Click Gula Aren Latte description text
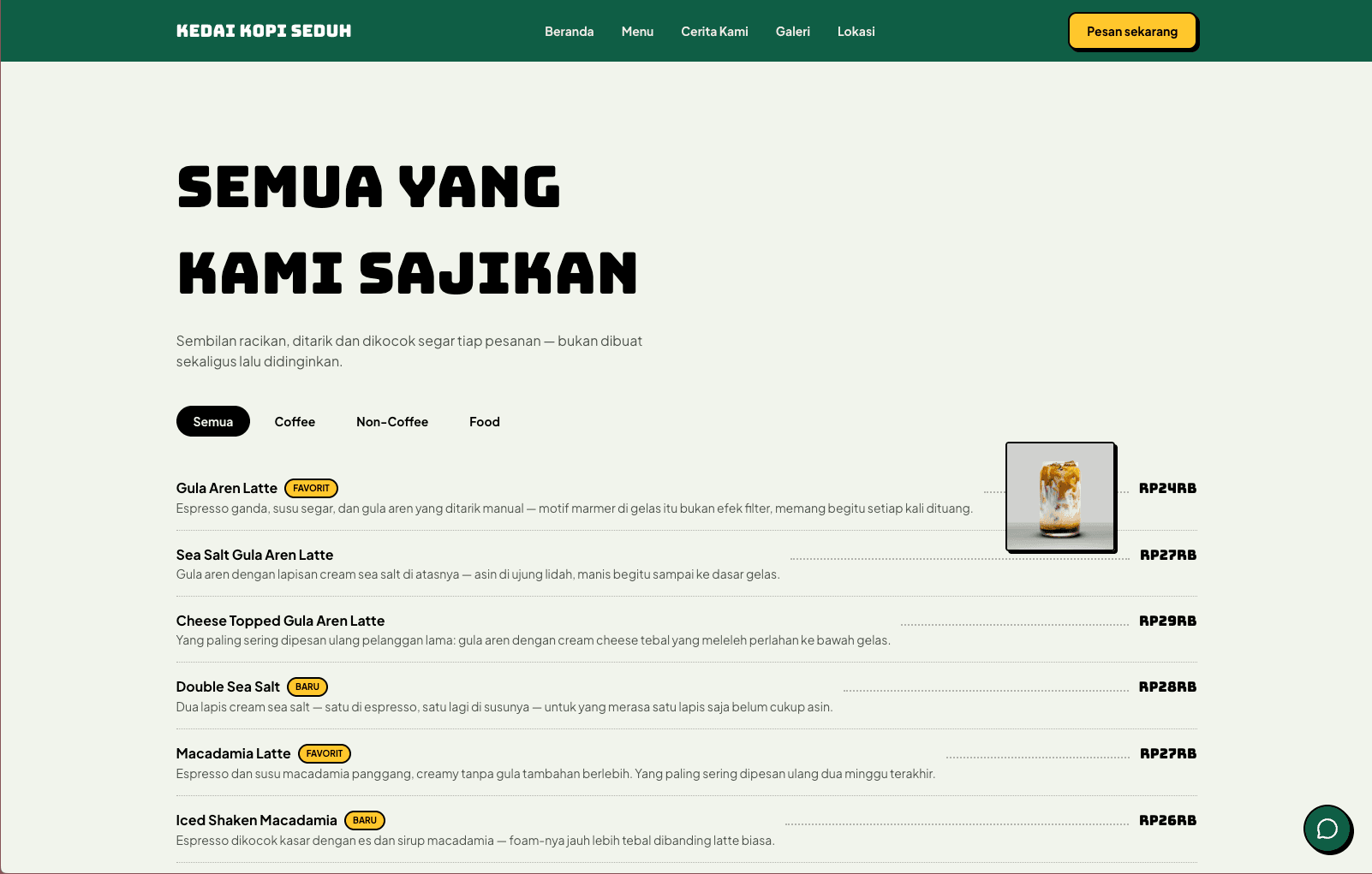This screenshot has width=1372, height=874. tap(575, 508)
